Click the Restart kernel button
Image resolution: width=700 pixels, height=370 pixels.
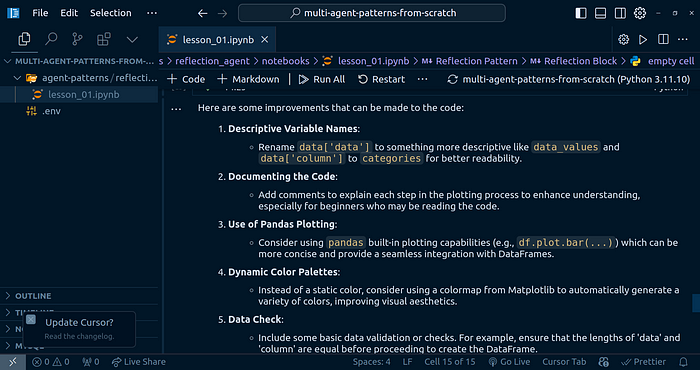click(x=382, y=79)
